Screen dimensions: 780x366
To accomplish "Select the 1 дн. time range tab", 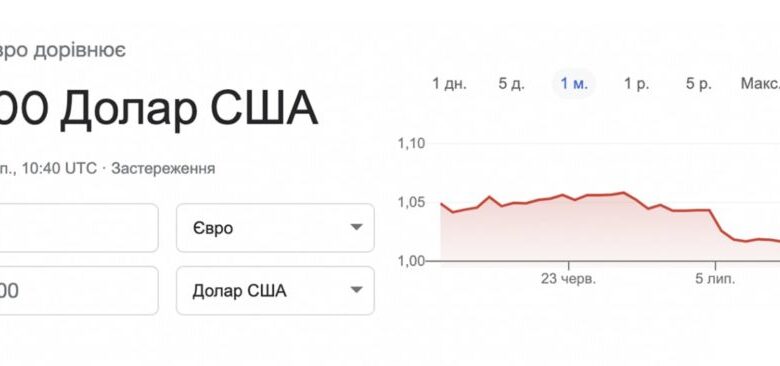I will [x=449, y=84].
